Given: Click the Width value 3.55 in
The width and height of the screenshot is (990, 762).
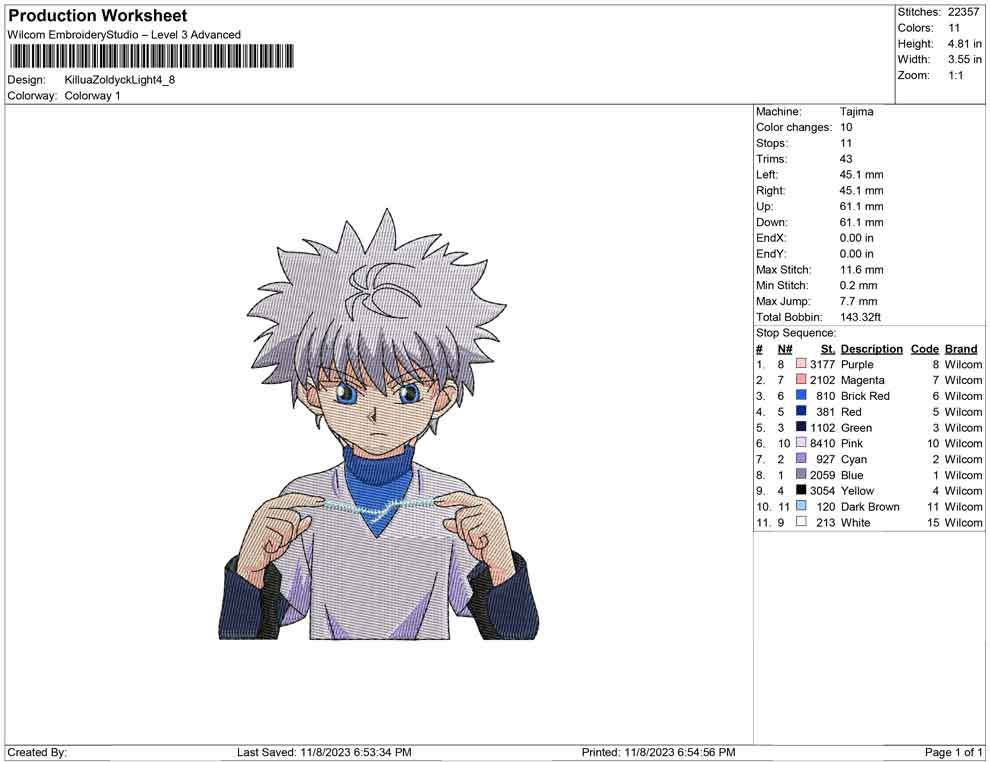Looking at the screenshot, I should [x=964, y=59].
